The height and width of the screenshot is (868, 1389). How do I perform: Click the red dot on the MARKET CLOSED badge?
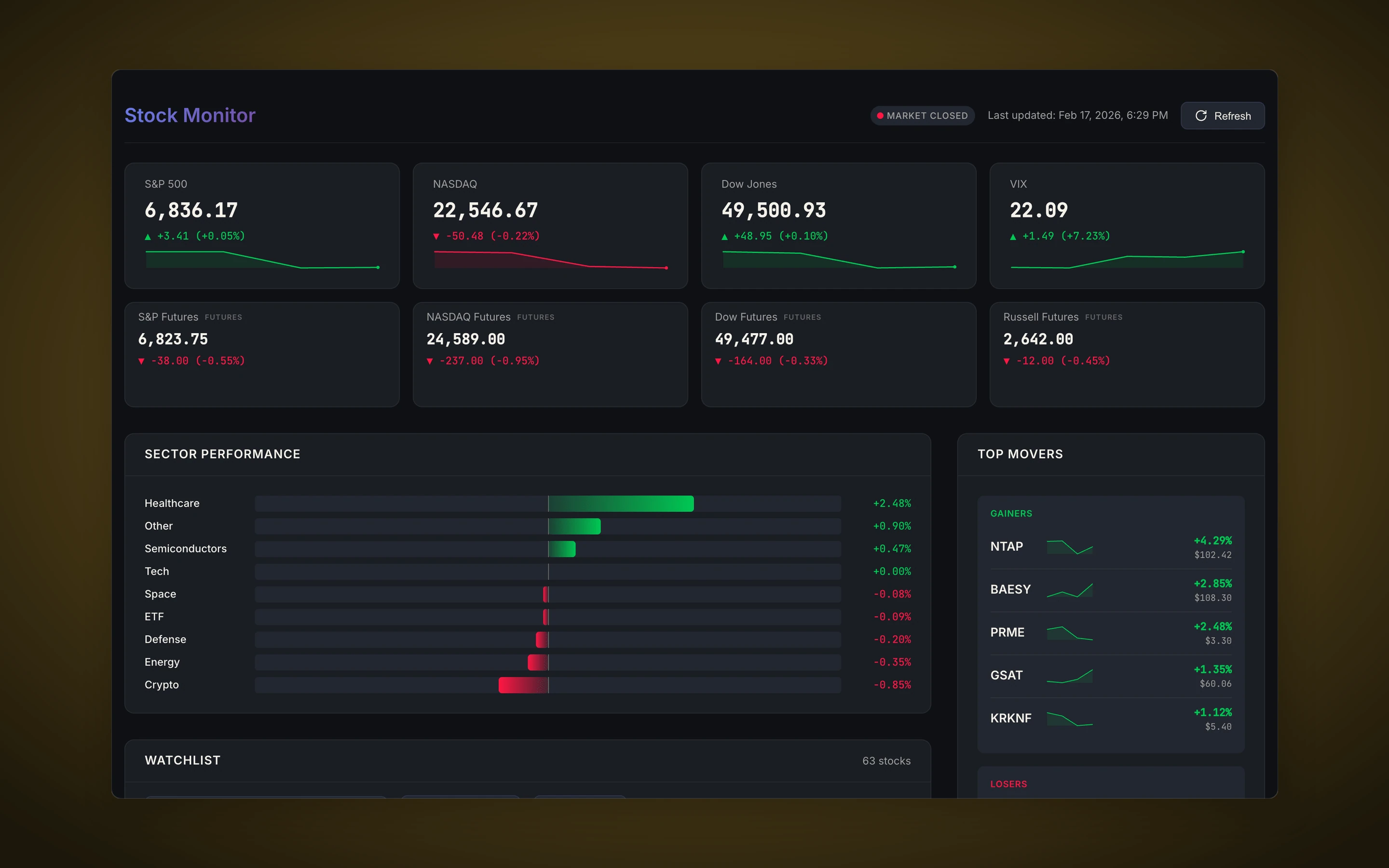881,115
